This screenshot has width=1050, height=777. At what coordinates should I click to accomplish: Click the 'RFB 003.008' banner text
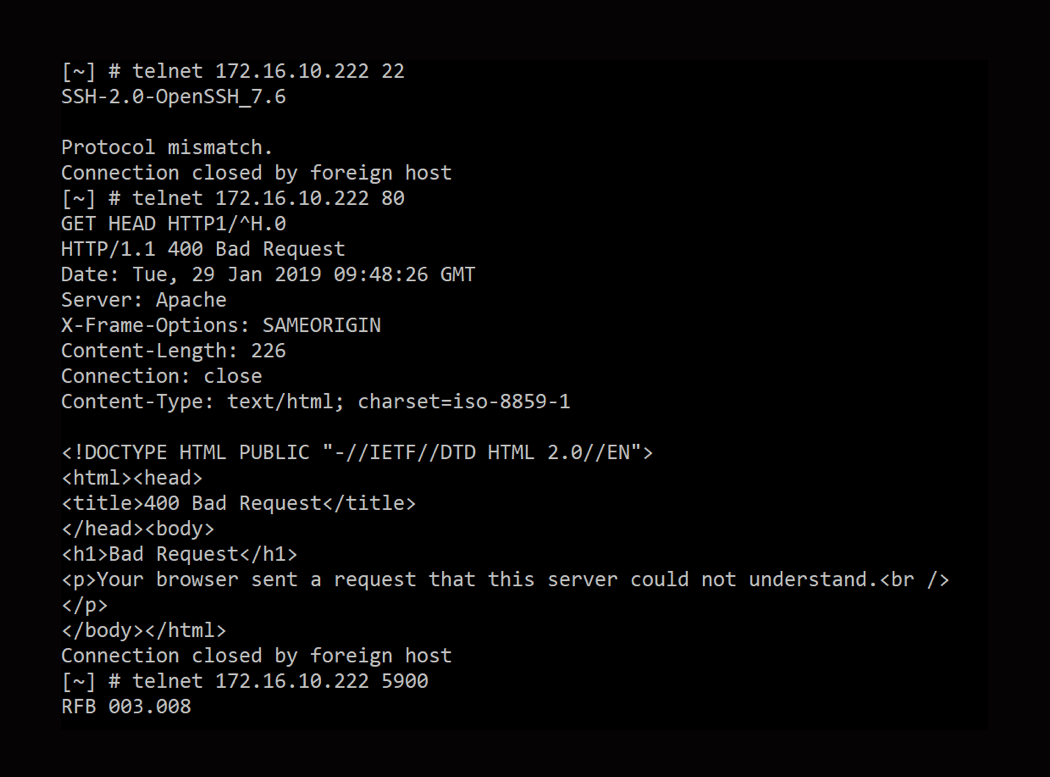click(x=126, y=707)
